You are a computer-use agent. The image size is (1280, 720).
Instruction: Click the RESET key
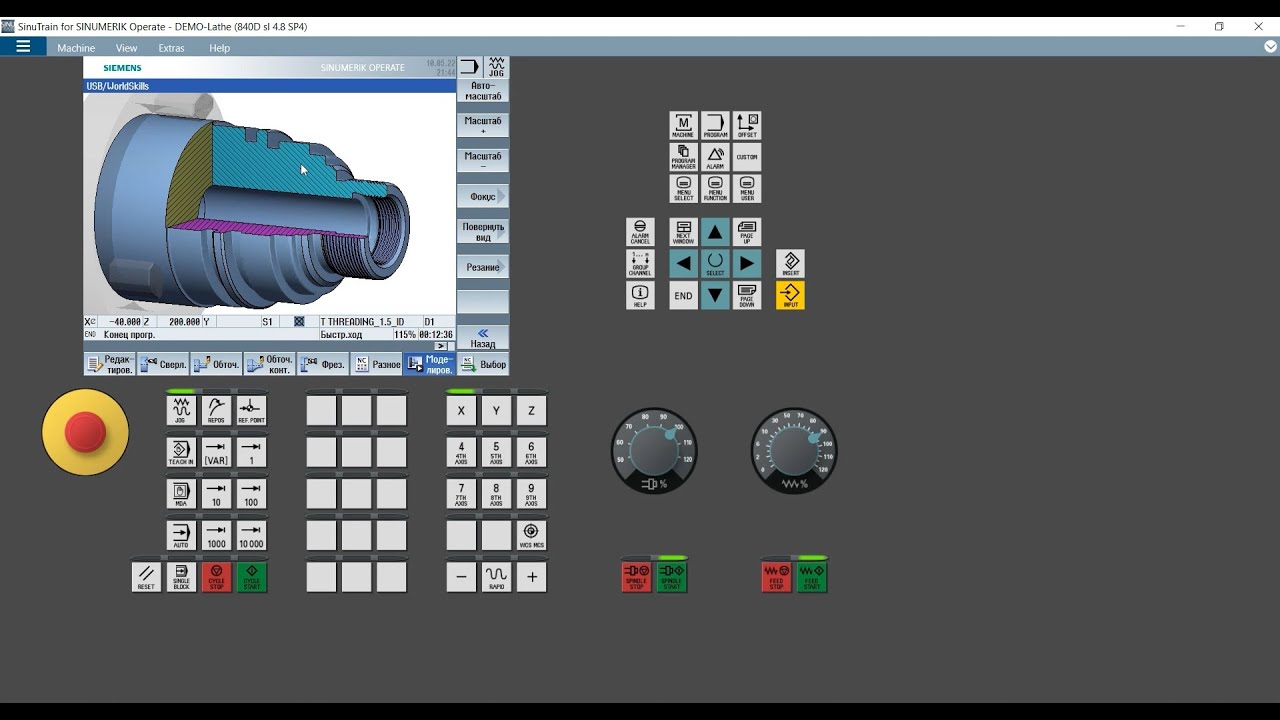coord(146,577)
